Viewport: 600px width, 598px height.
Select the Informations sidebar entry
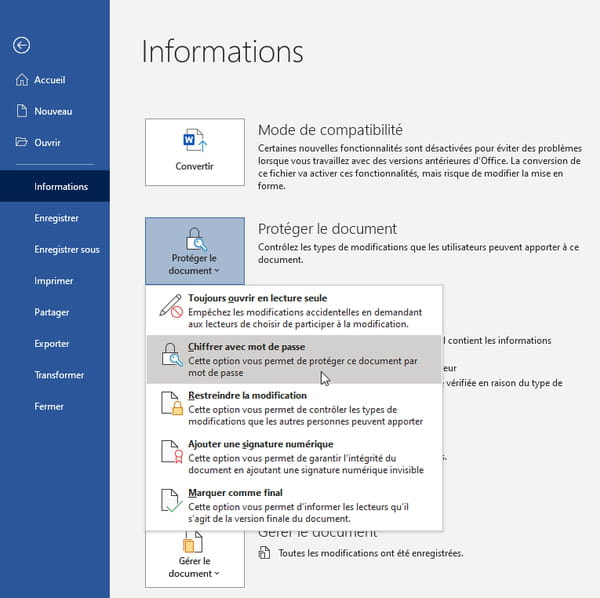coord(55,186)
